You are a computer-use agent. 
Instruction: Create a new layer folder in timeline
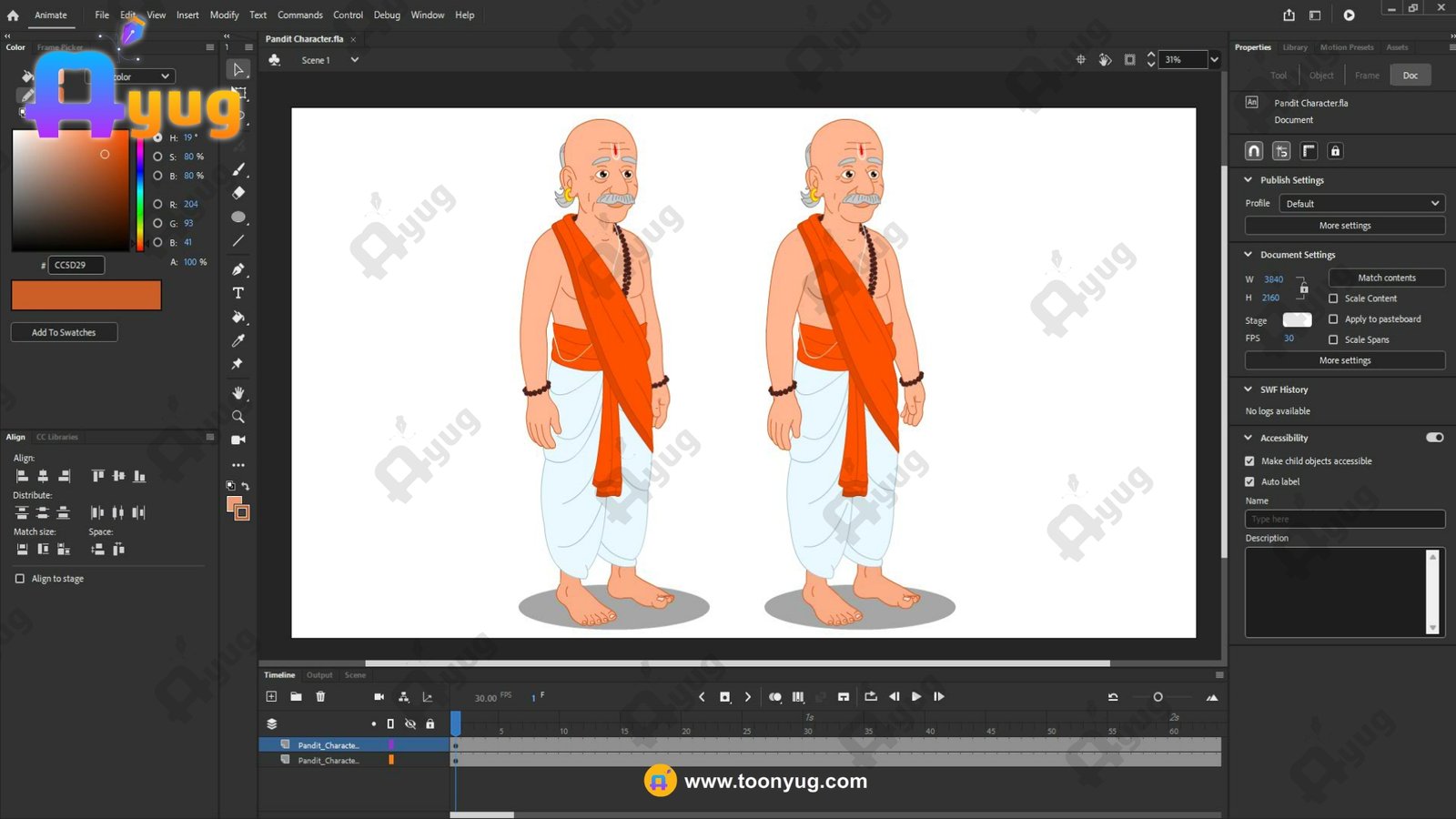[296, 697]
